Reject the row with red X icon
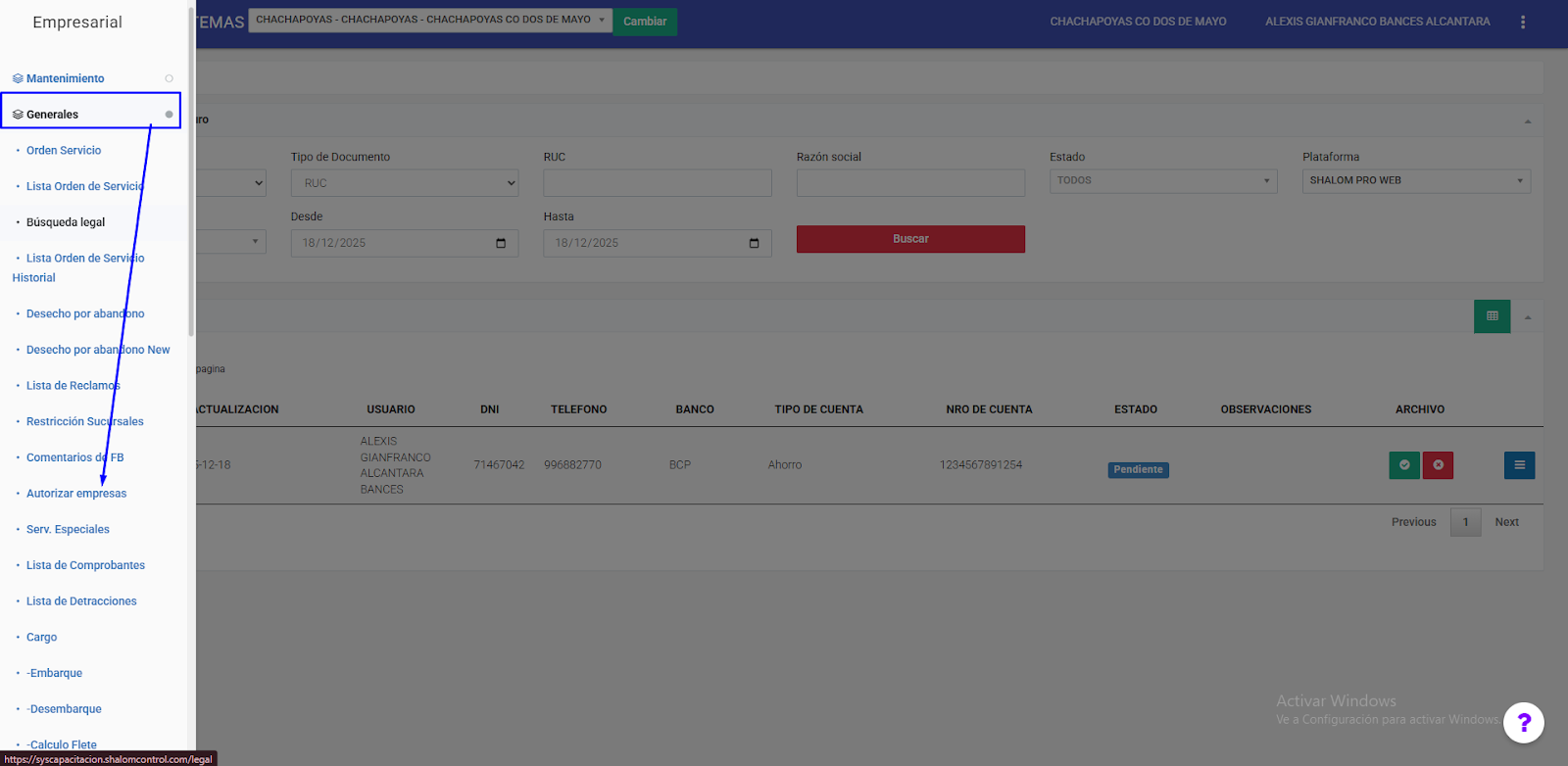 pyautogui.click(x=1438, y=465)
